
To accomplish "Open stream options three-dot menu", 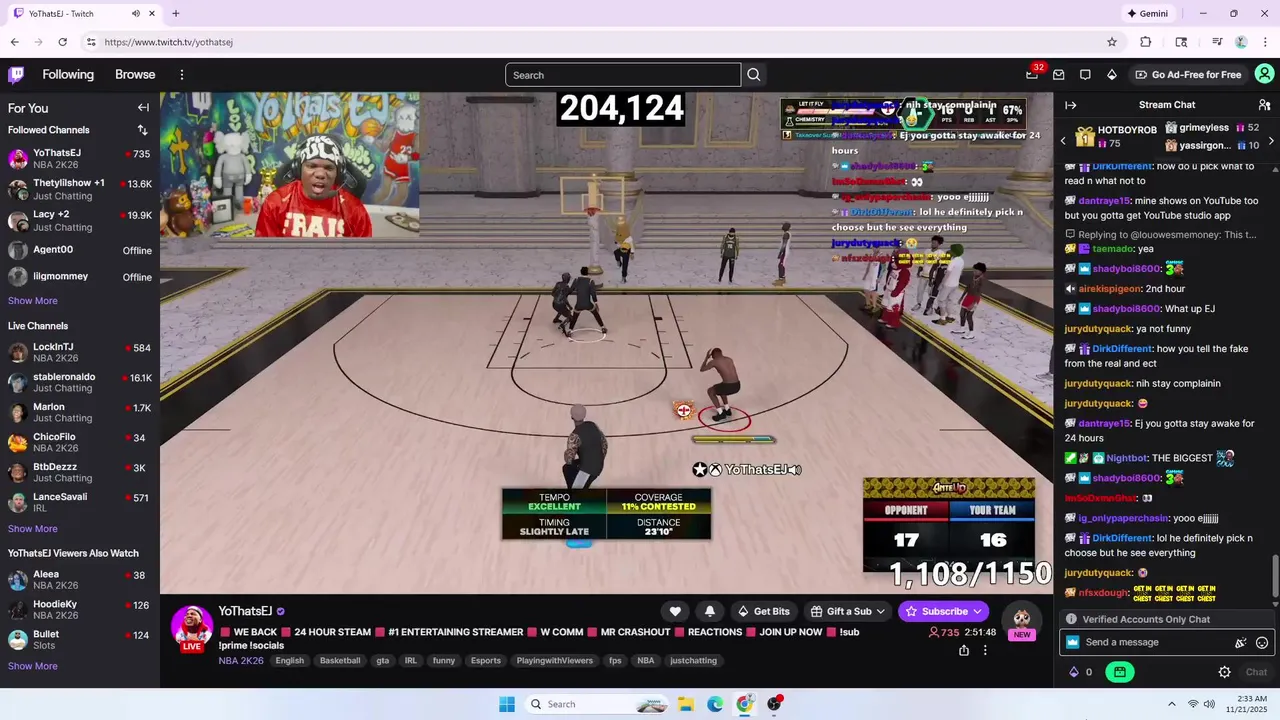I will pos(985,650).
